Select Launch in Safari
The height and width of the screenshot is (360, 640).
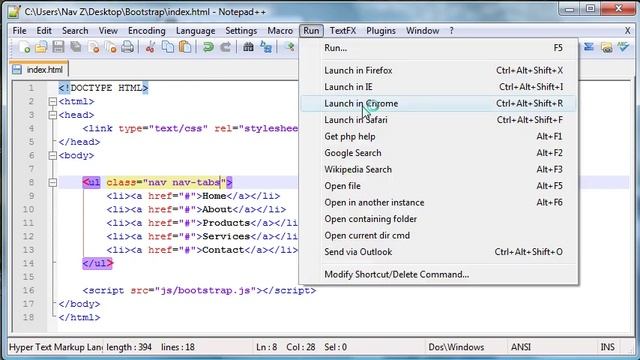point(439,120)
